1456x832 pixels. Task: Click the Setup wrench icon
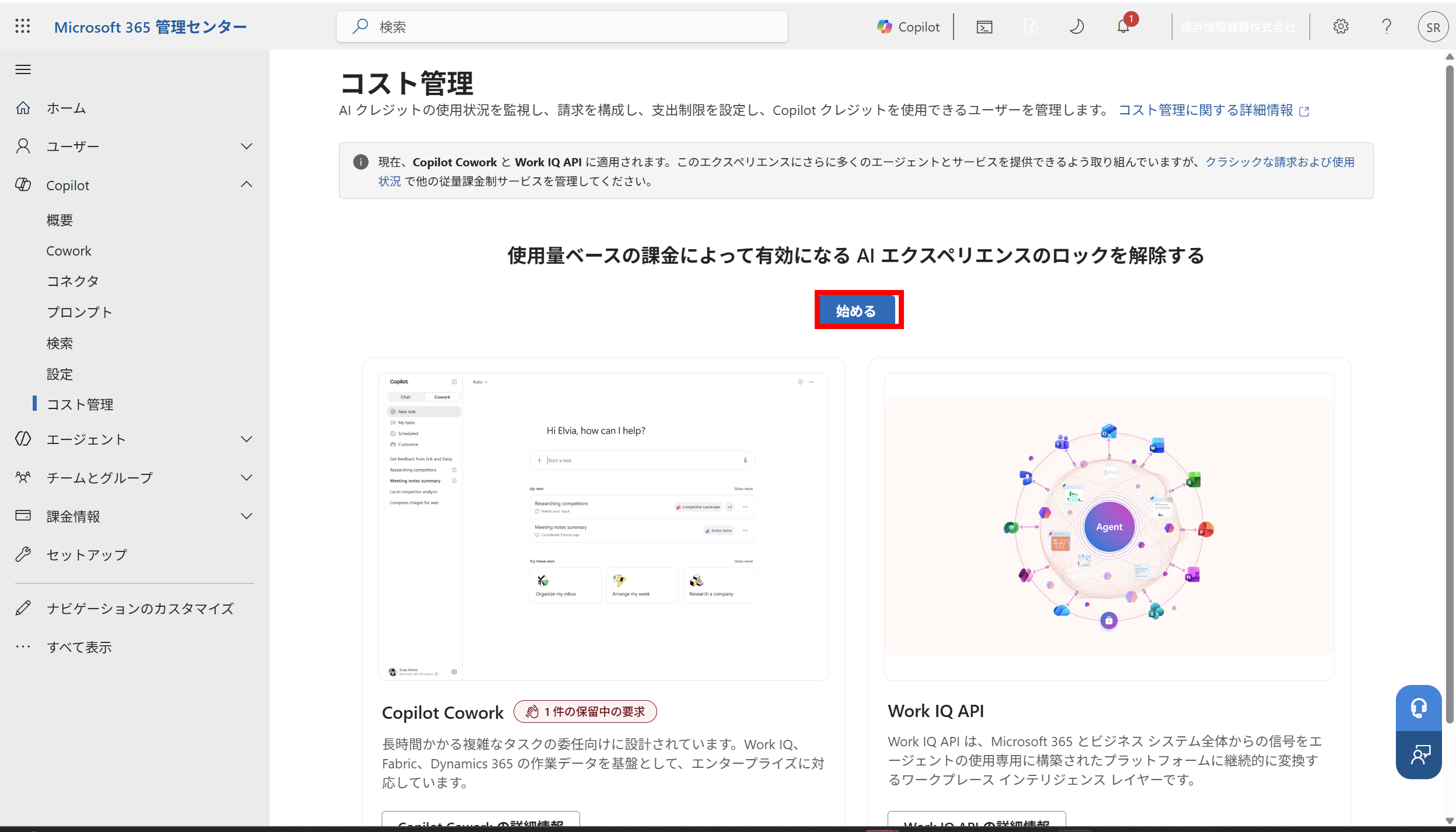23,554
